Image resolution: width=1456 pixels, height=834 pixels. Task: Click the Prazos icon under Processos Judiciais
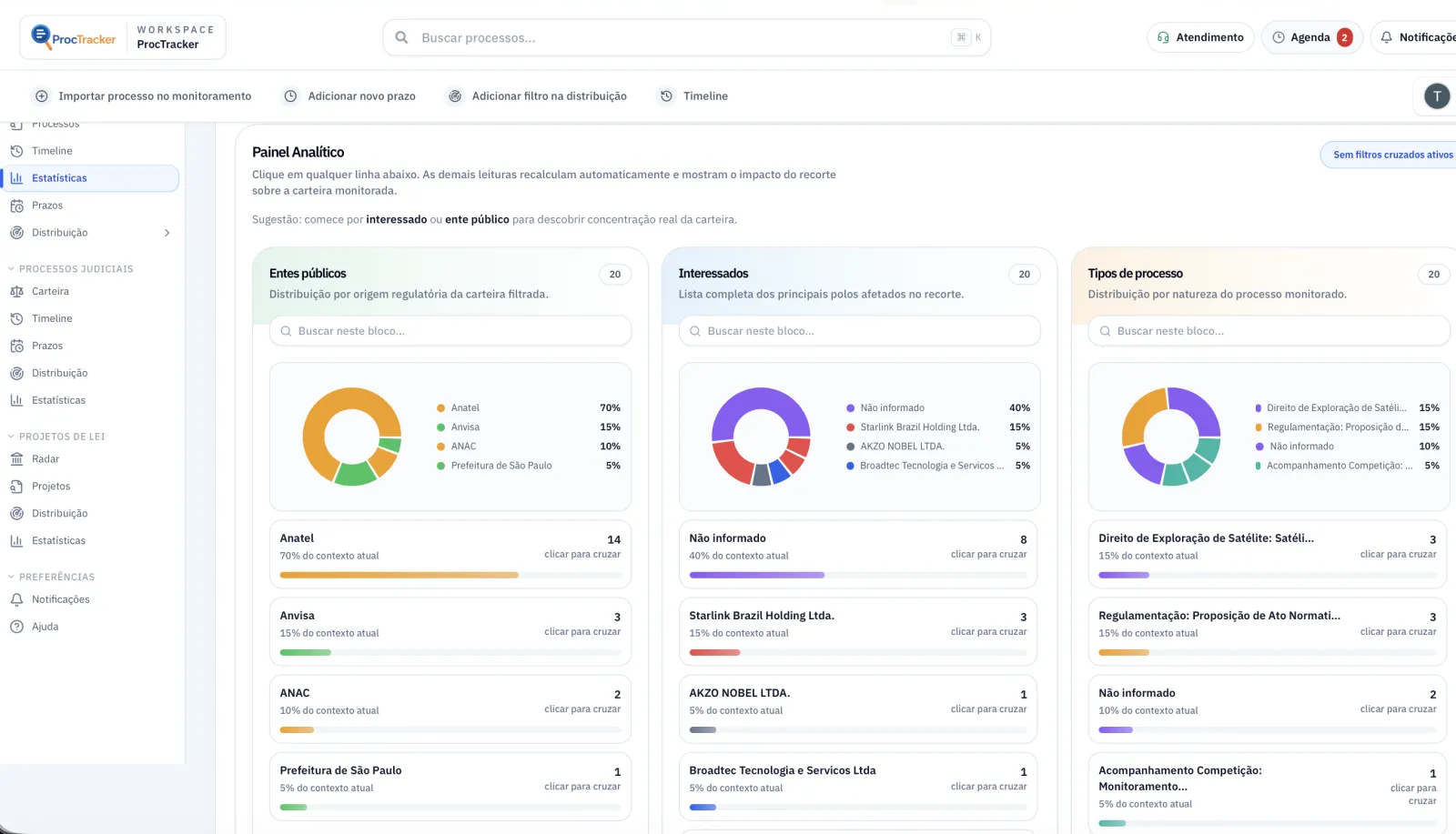pos(16,347)
